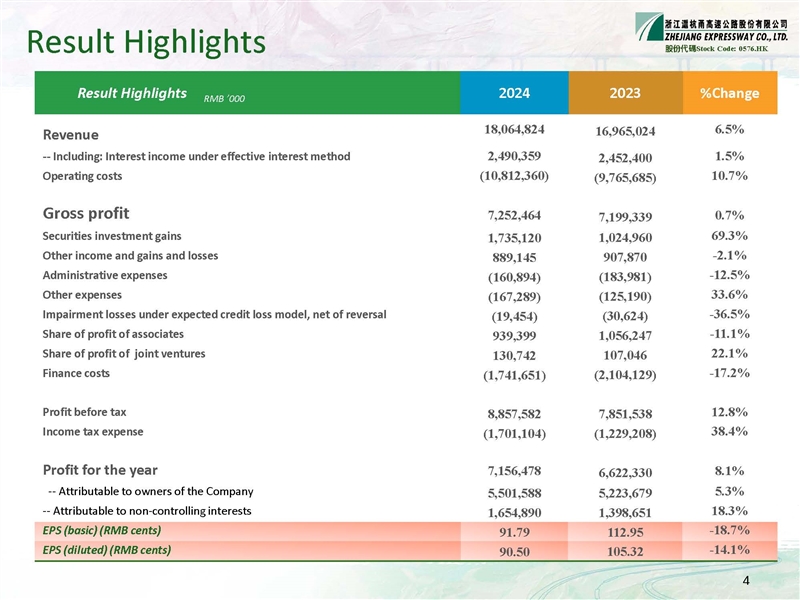The width and height of the screenshot is (800, 600).
Task: Select the Gross profit row label
Action: (x=86, y=213)
